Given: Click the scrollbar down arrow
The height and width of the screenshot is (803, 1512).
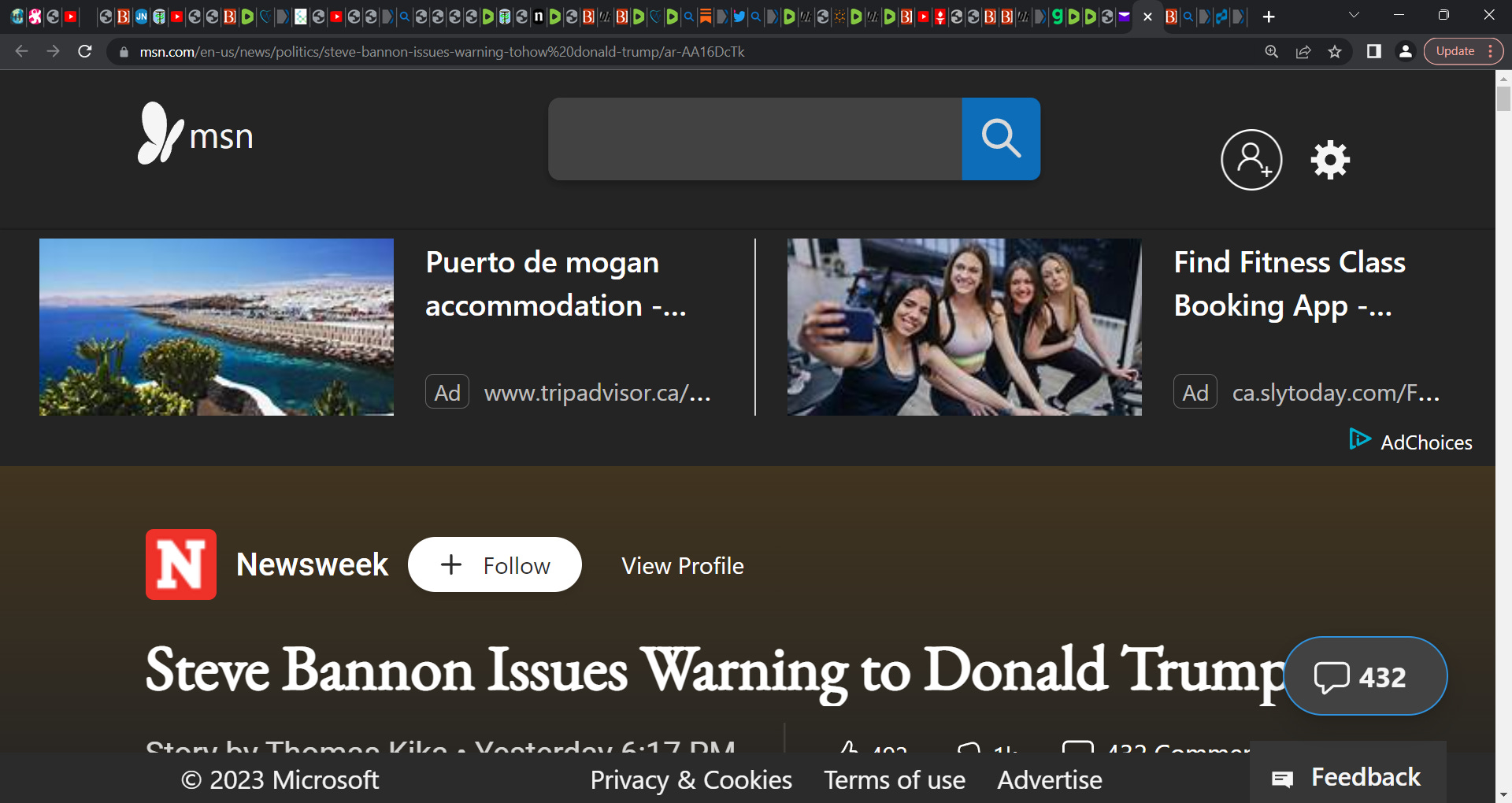Looking at the screenshot, I should coord(1503,794).
